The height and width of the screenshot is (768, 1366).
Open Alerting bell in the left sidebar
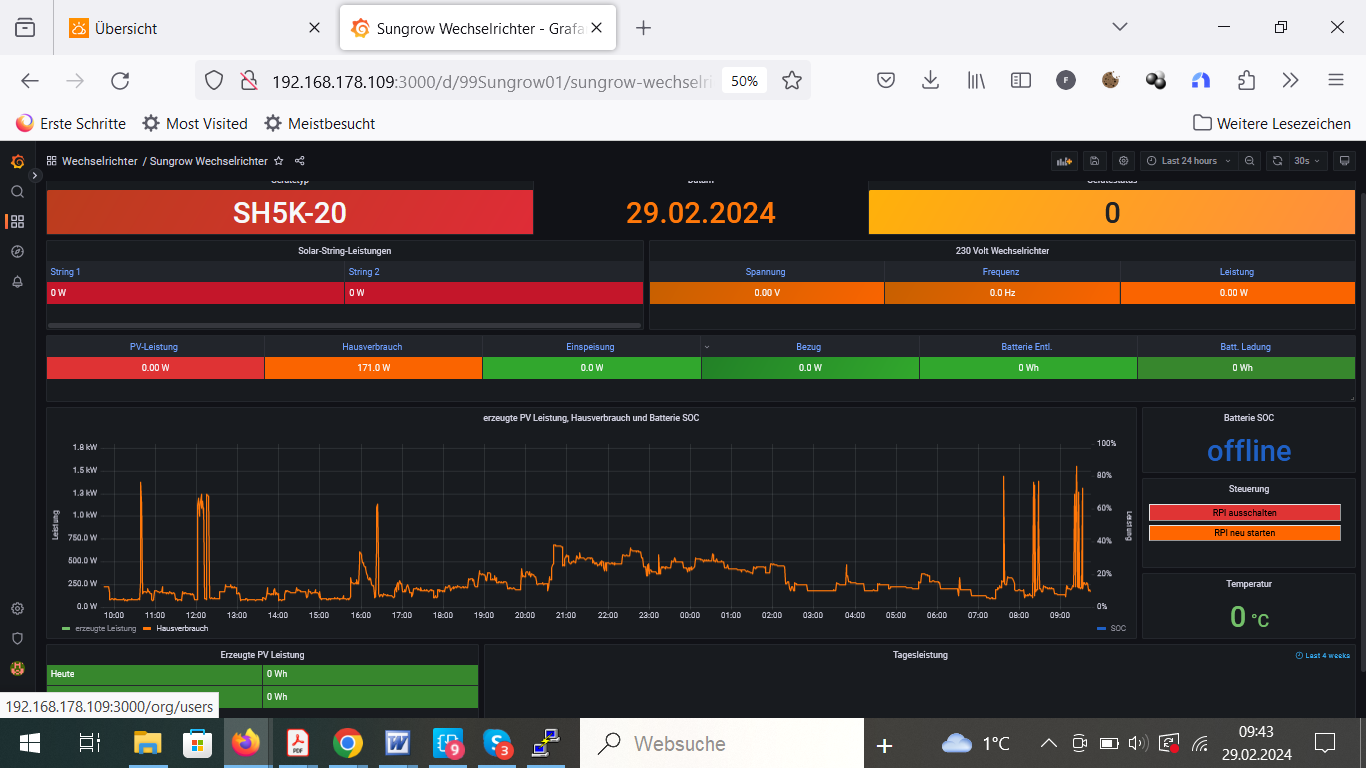coord(17,282)
